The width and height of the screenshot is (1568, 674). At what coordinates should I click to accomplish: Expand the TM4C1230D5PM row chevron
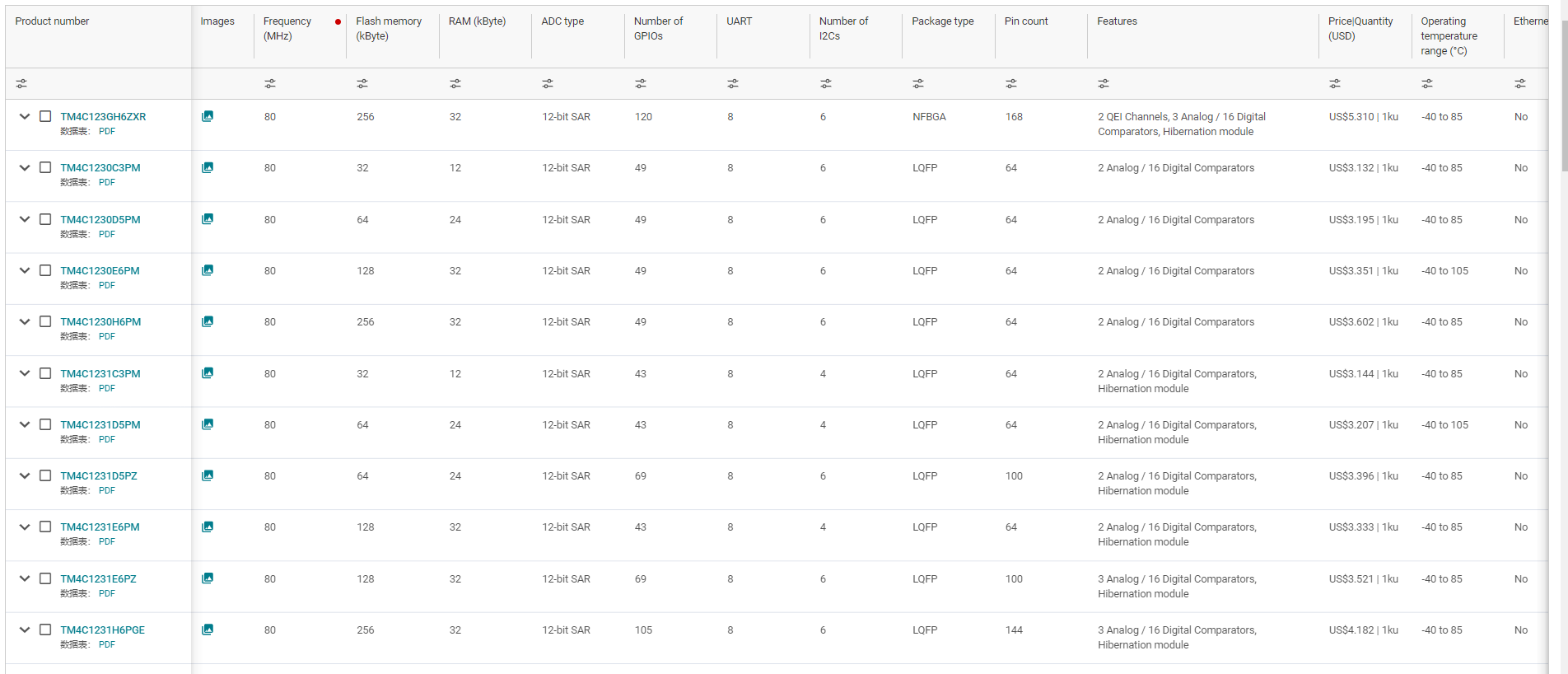(25, 220)
